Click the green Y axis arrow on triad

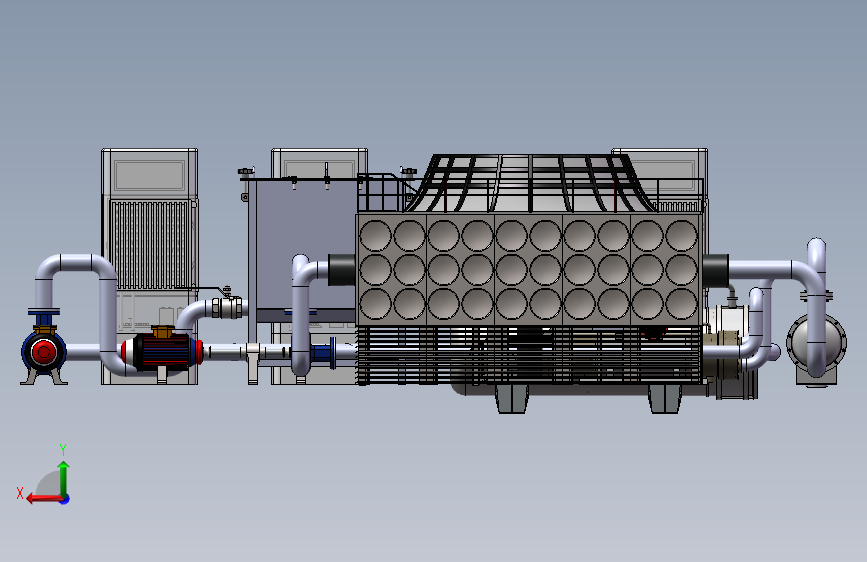(64, 479)
